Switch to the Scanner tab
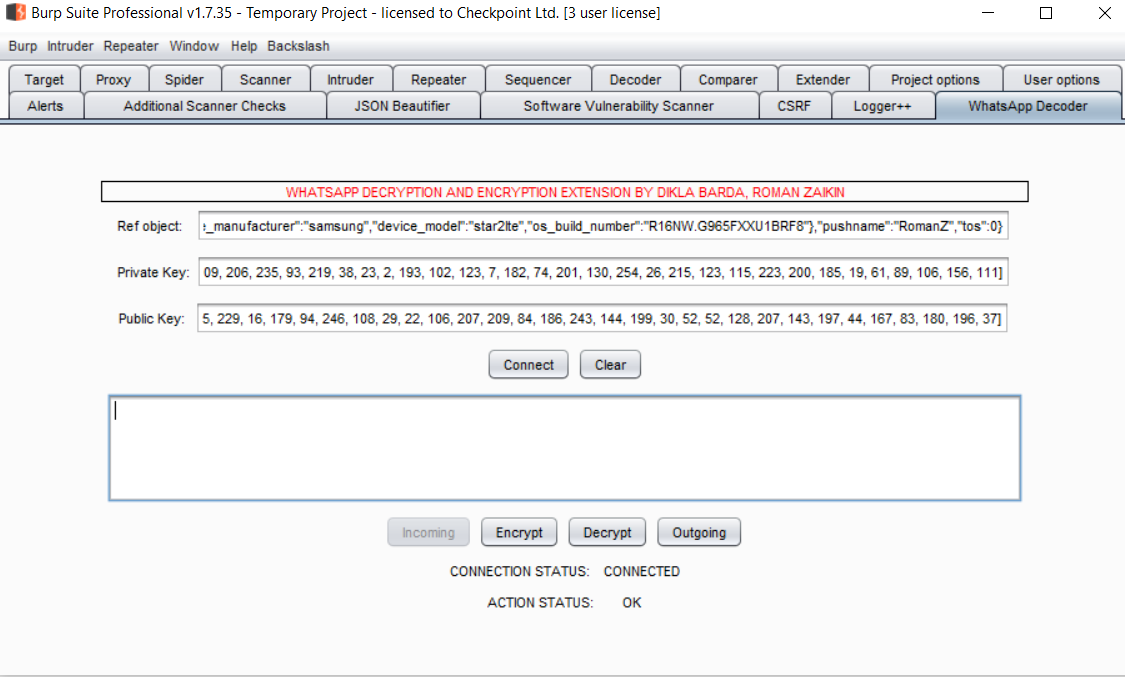The height and width of the screenshot is (677, 1125). pos(265,80)
